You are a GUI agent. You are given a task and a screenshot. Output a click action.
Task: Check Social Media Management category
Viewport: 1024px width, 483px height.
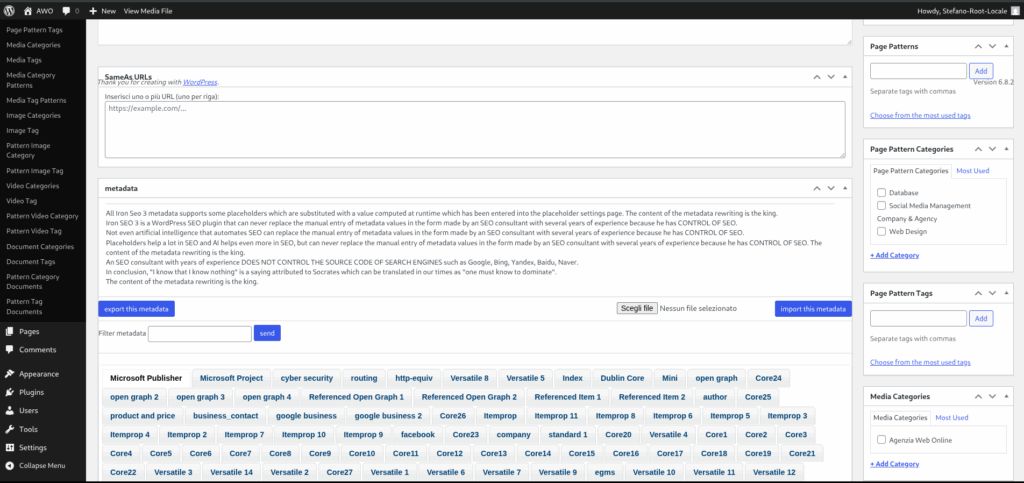(x=882, y=206)
